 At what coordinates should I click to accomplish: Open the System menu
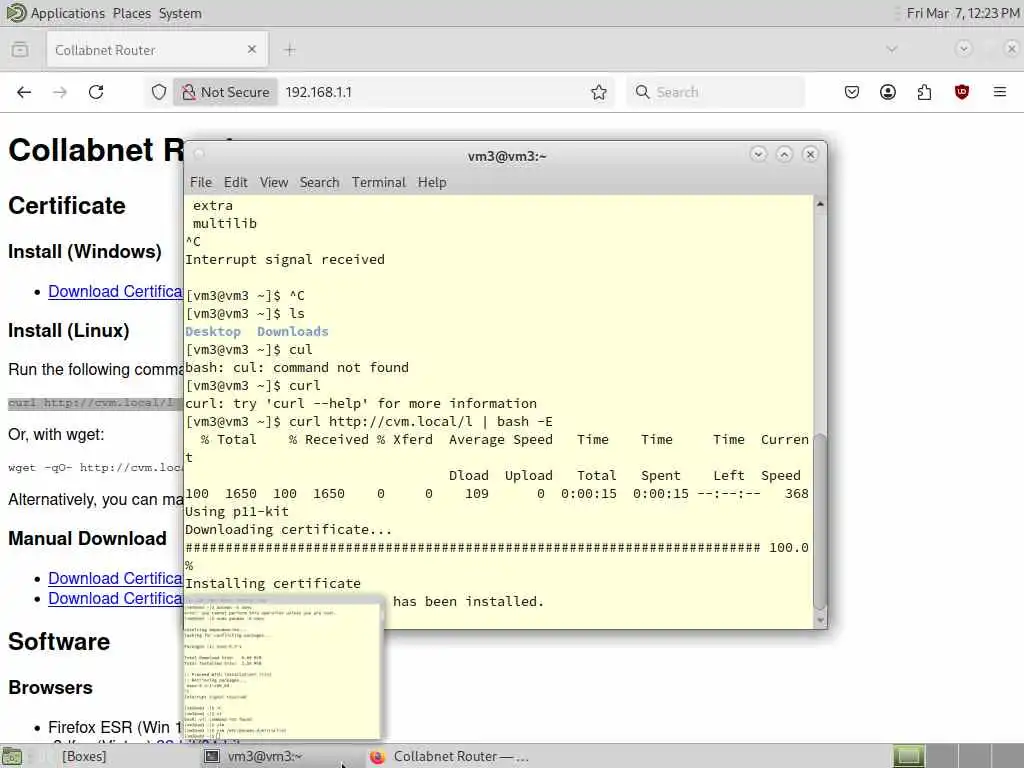coord(180,13)
